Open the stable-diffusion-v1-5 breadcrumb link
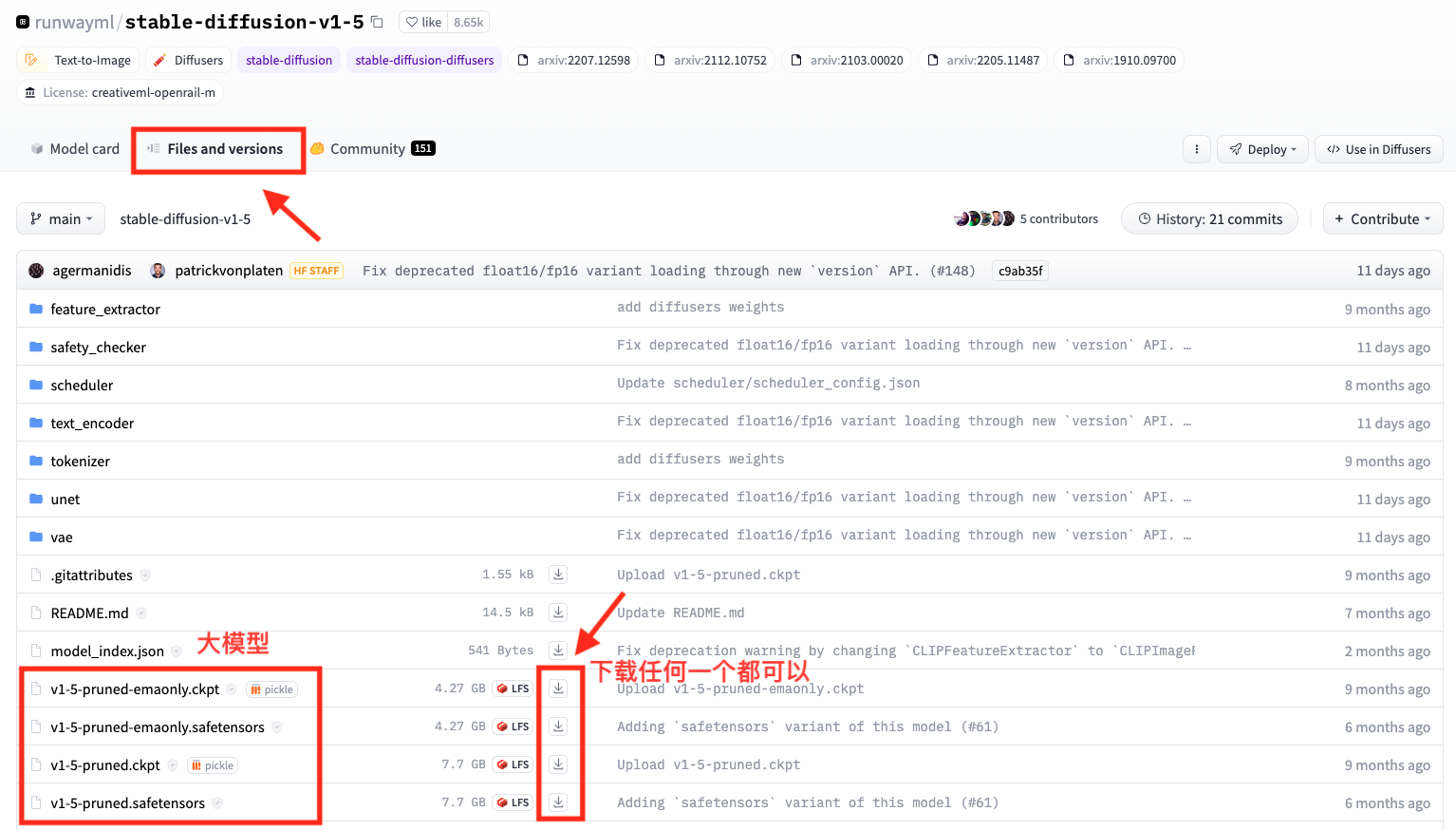The image size is (1456, 830). 185,218
